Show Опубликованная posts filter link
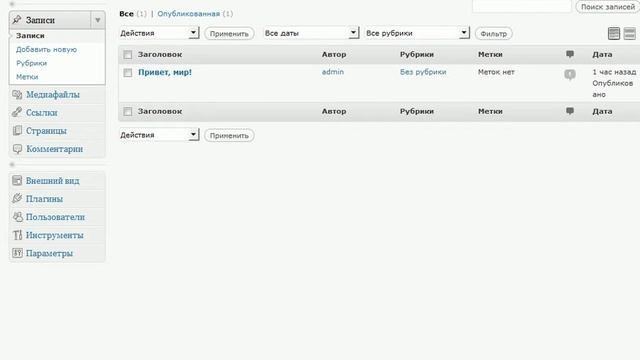 point(189,13)
